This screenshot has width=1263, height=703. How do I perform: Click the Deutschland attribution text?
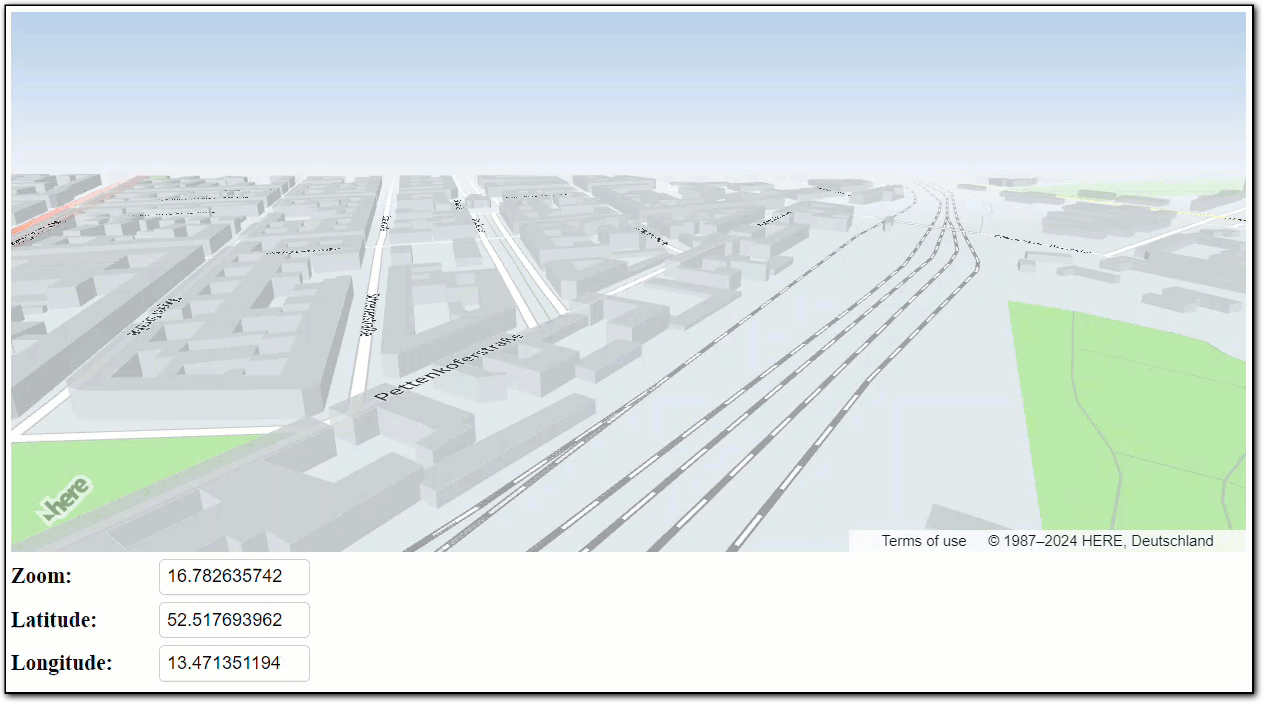[1175, 540]
